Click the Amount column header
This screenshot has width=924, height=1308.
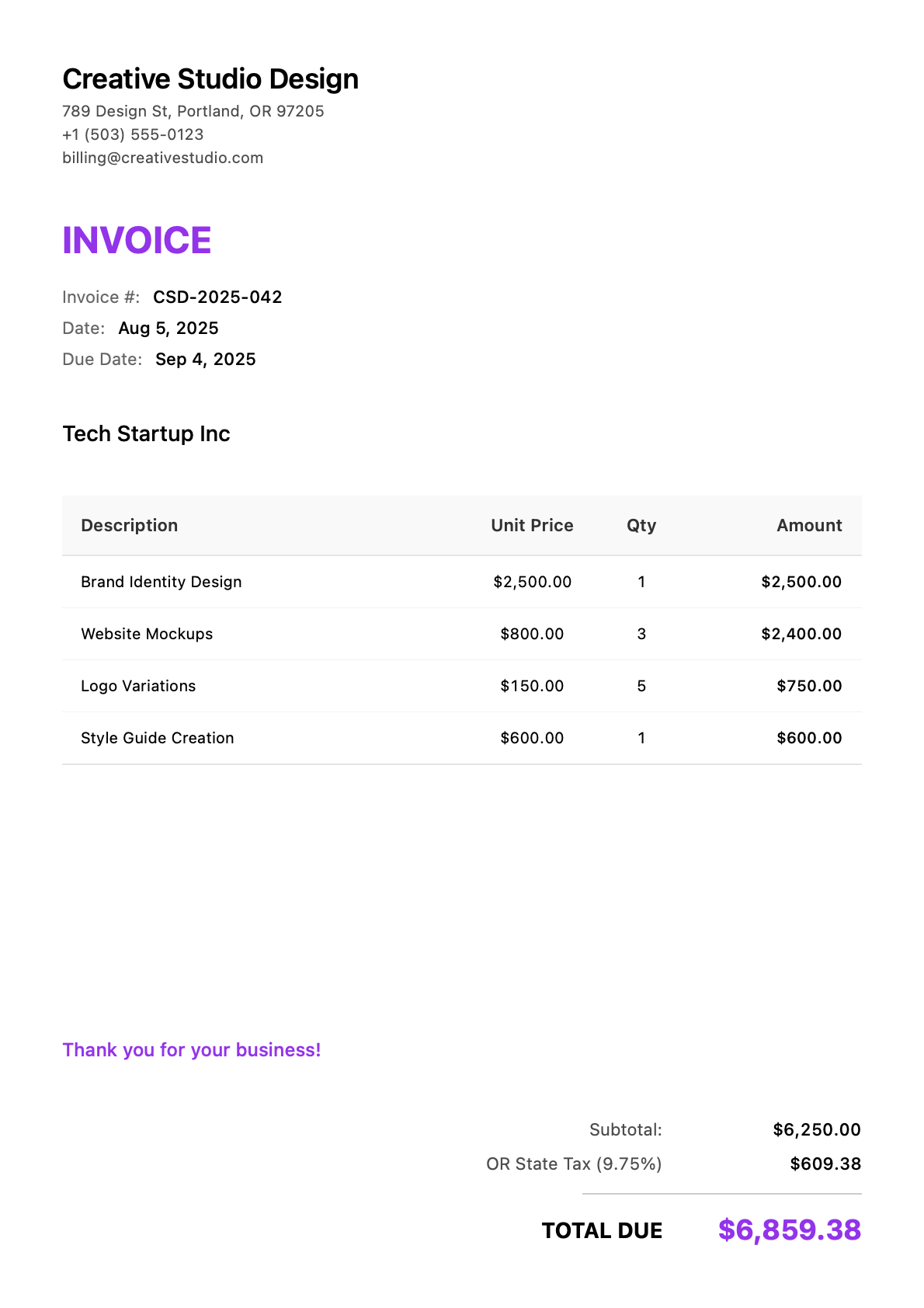click(x=809, y=526)
